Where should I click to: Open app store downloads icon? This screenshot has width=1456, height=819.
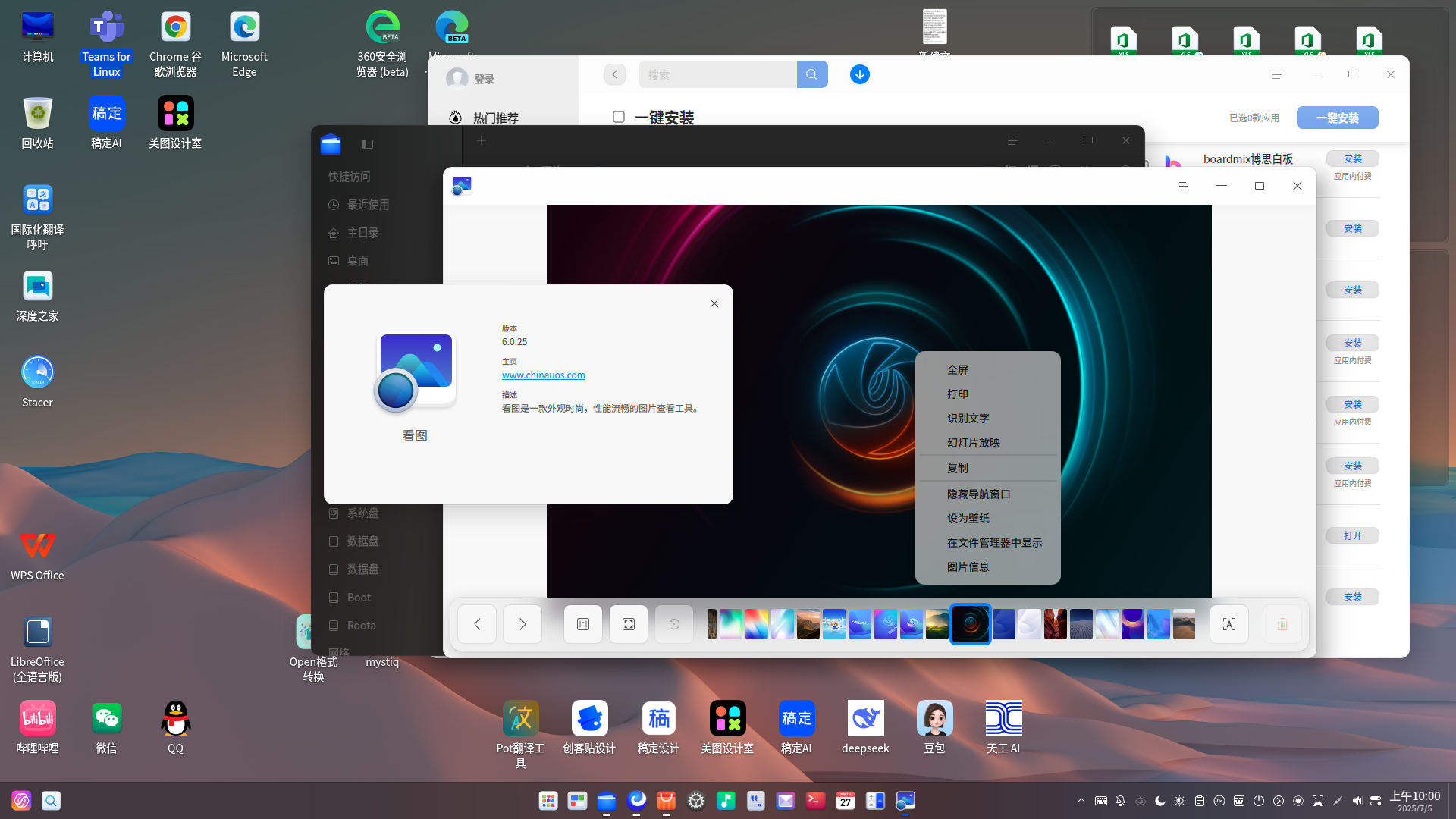[859, 74]
